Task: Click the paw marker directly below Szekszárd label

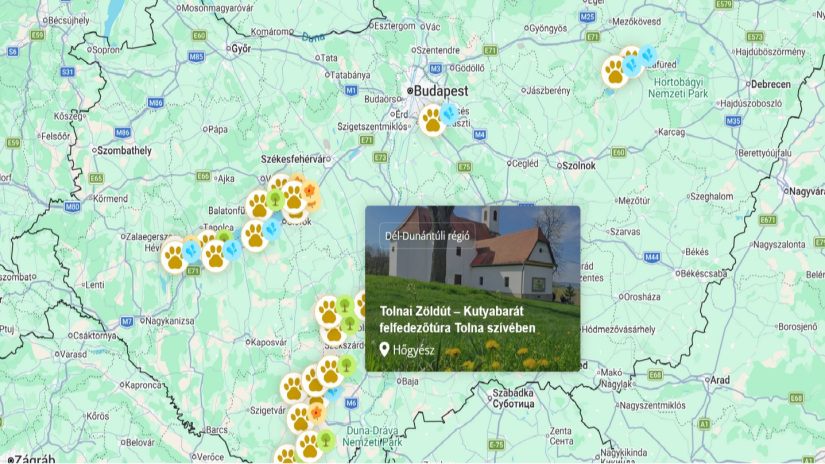Action: click(x=330, y=371)
